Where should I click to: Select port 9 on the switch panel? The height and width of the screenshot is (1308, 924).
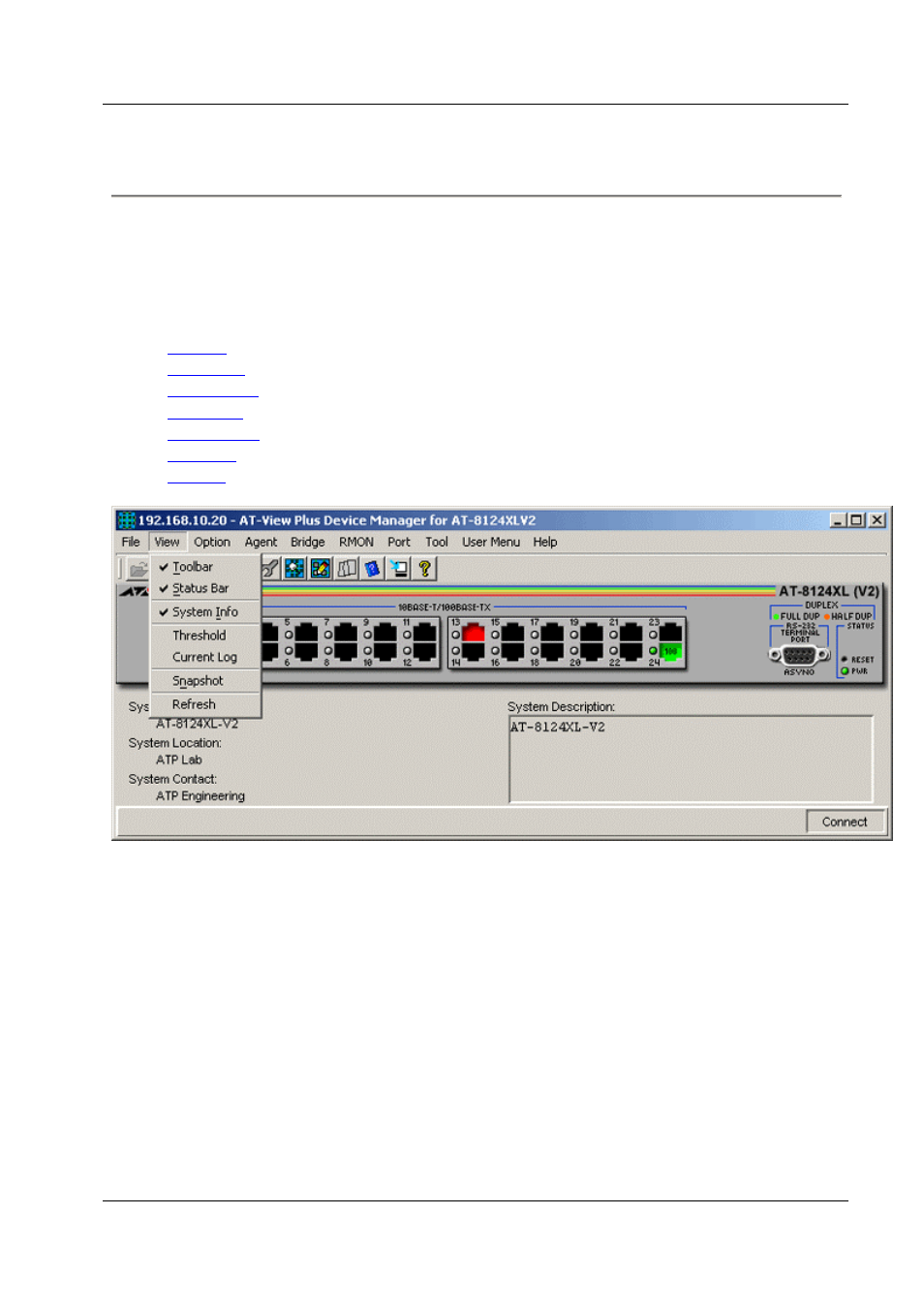385,633
